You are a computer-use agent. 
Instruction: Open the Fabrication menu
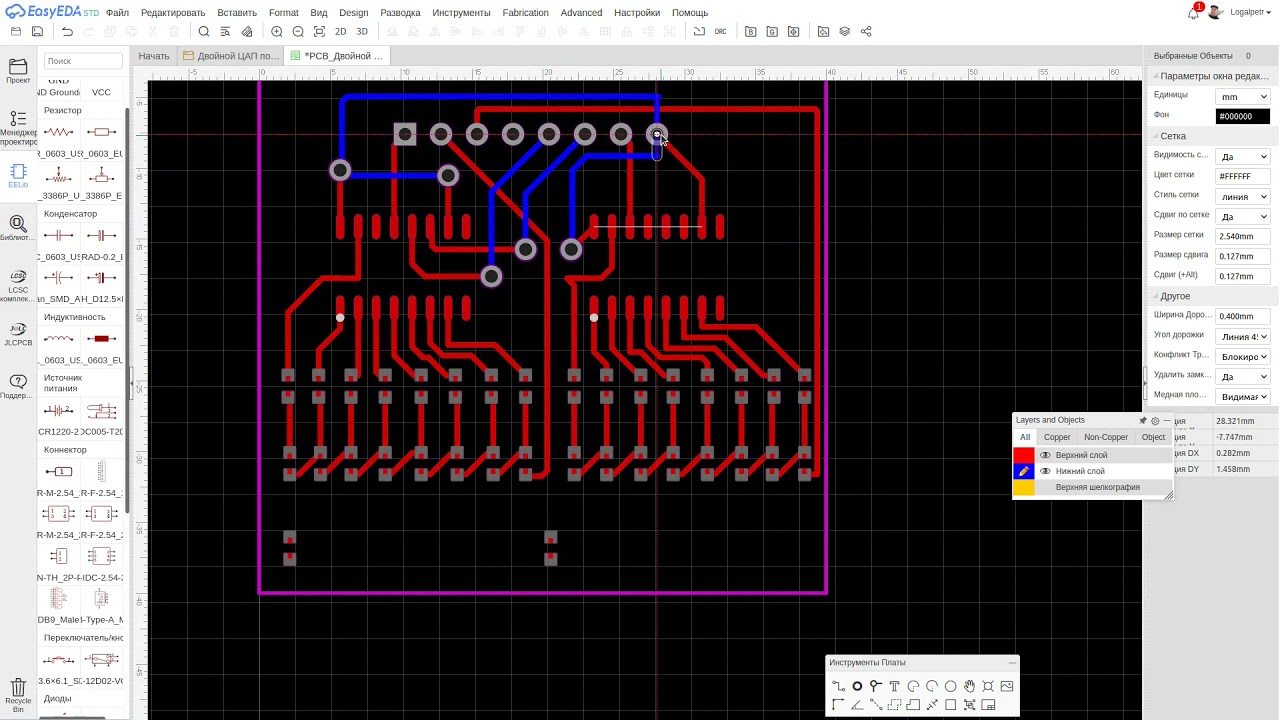pyautogui.click(x=526, y=13)
